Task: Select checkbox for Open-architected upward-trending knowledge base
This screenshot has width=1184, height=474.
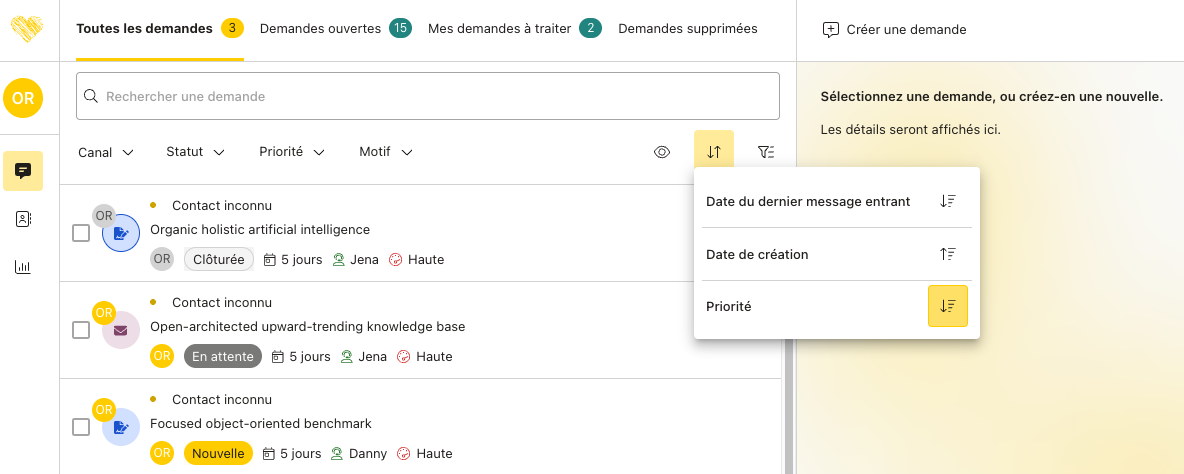Action: (81, 330)
